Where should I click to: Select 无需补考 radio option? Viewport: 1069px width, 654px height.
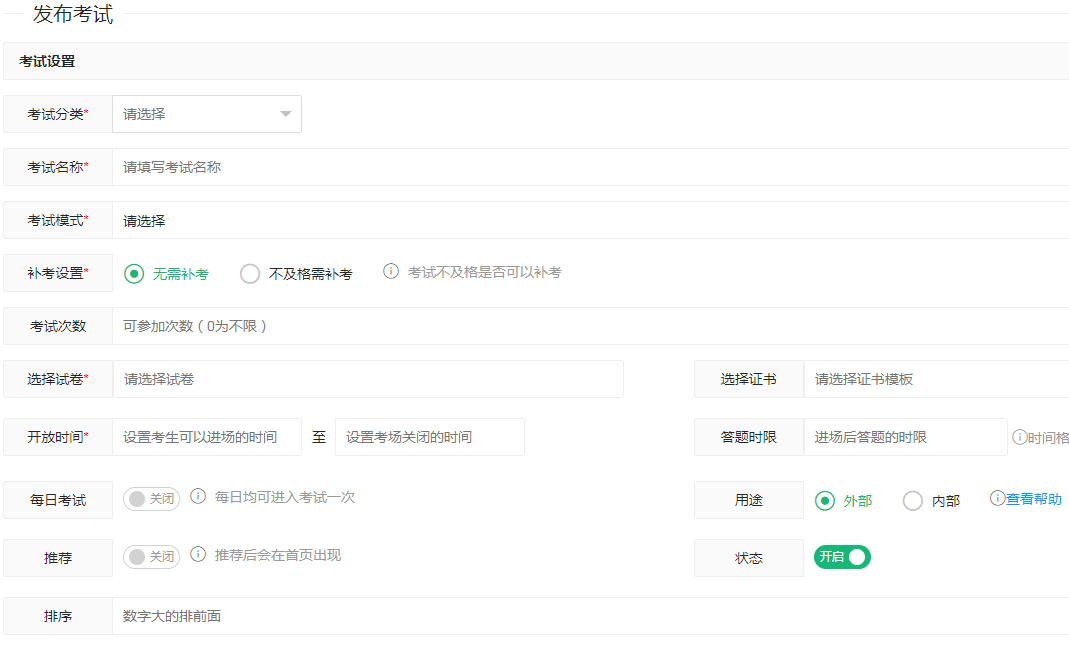134,274
